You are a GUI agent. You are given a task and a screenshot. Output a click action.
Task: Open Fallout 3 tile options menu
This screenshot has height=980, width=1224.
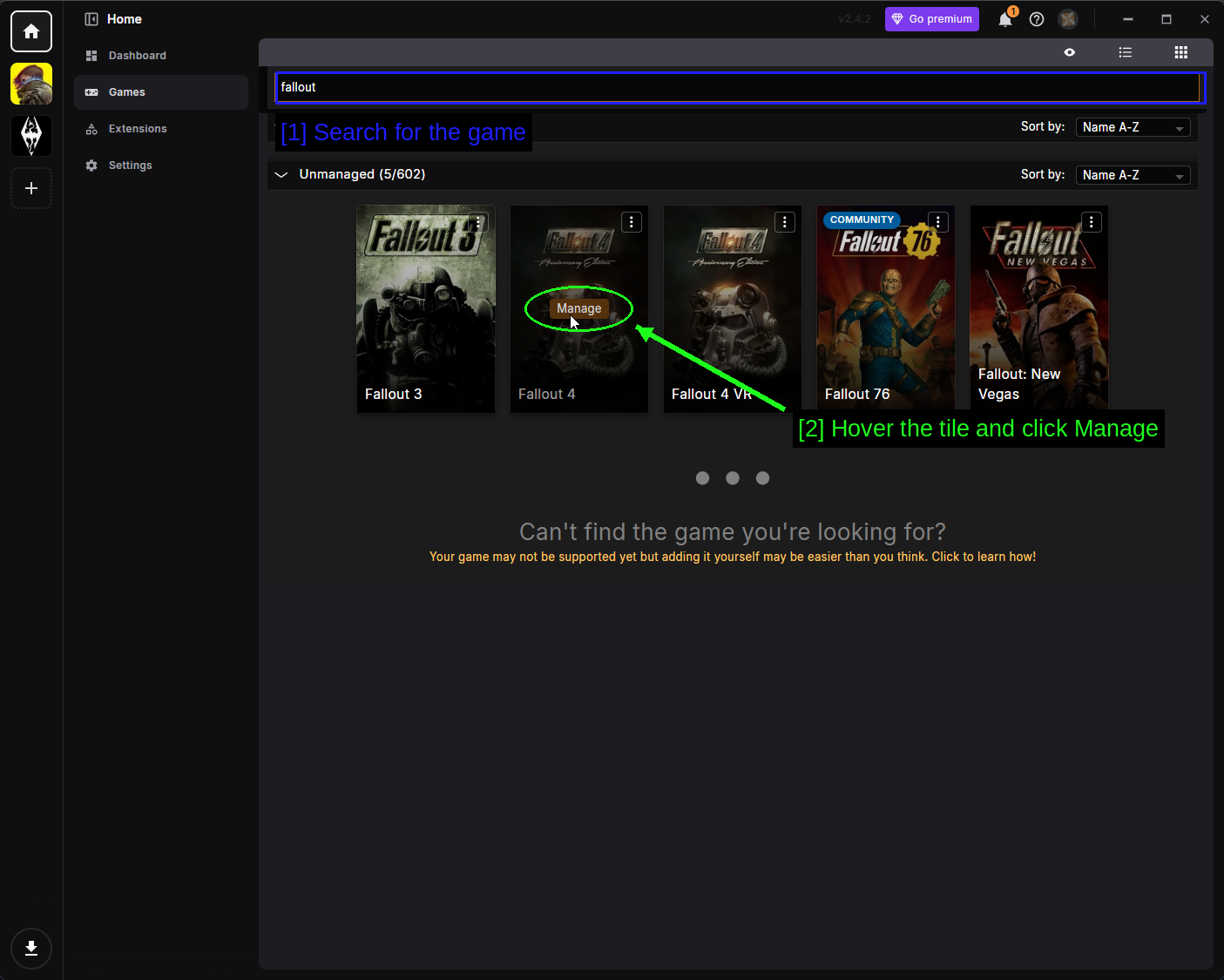tap(478, 222)
